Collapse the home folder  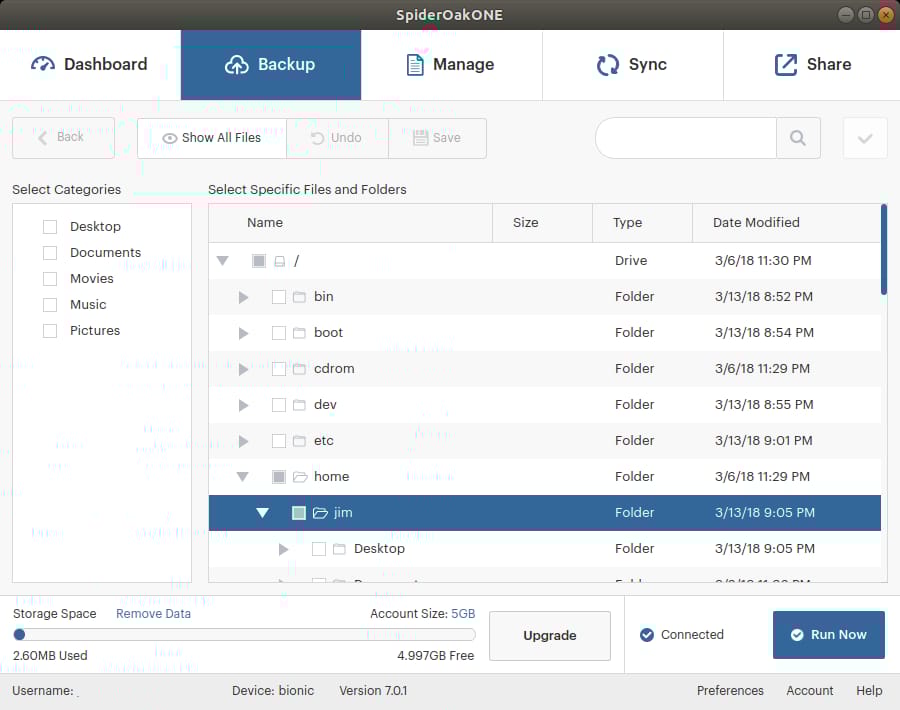click(x=242, y=477)
